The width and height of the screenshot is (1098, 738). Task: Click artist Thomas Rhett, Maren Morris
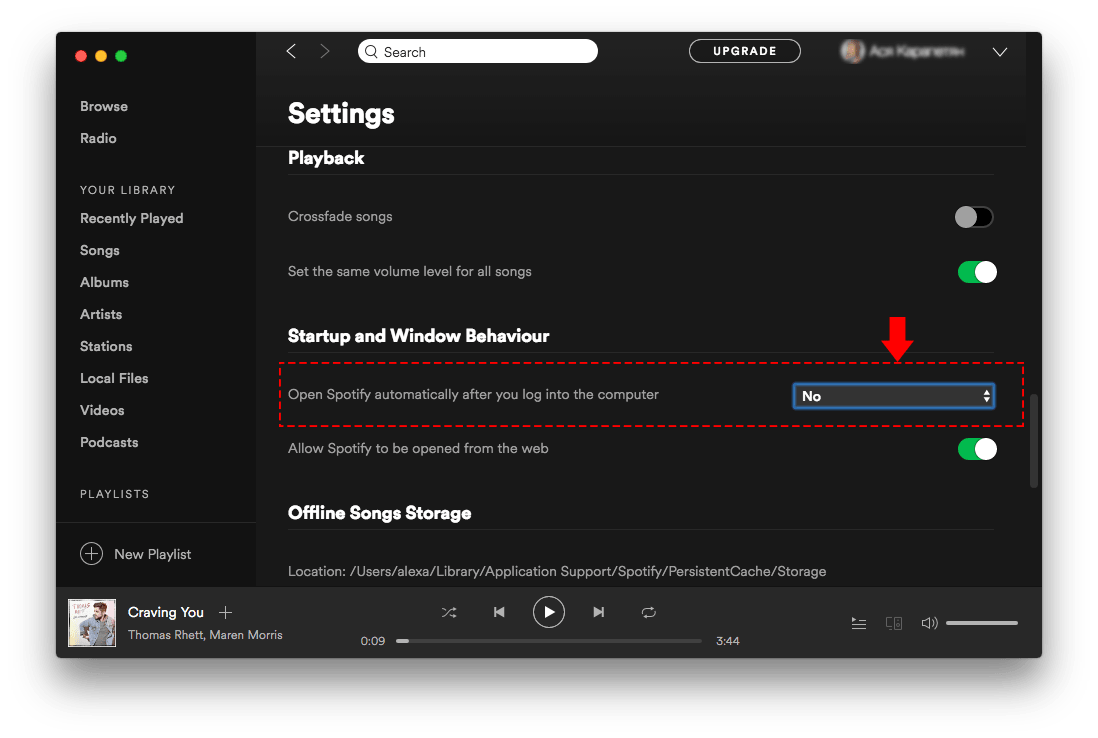coord(205,635)
